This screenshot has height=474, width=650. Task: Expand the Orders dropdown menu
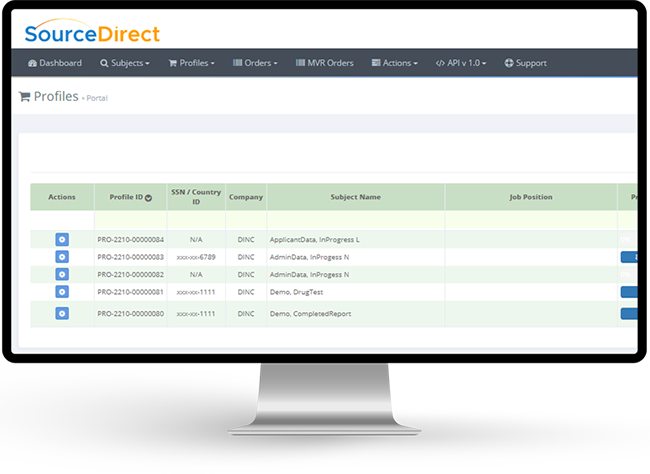255,63
